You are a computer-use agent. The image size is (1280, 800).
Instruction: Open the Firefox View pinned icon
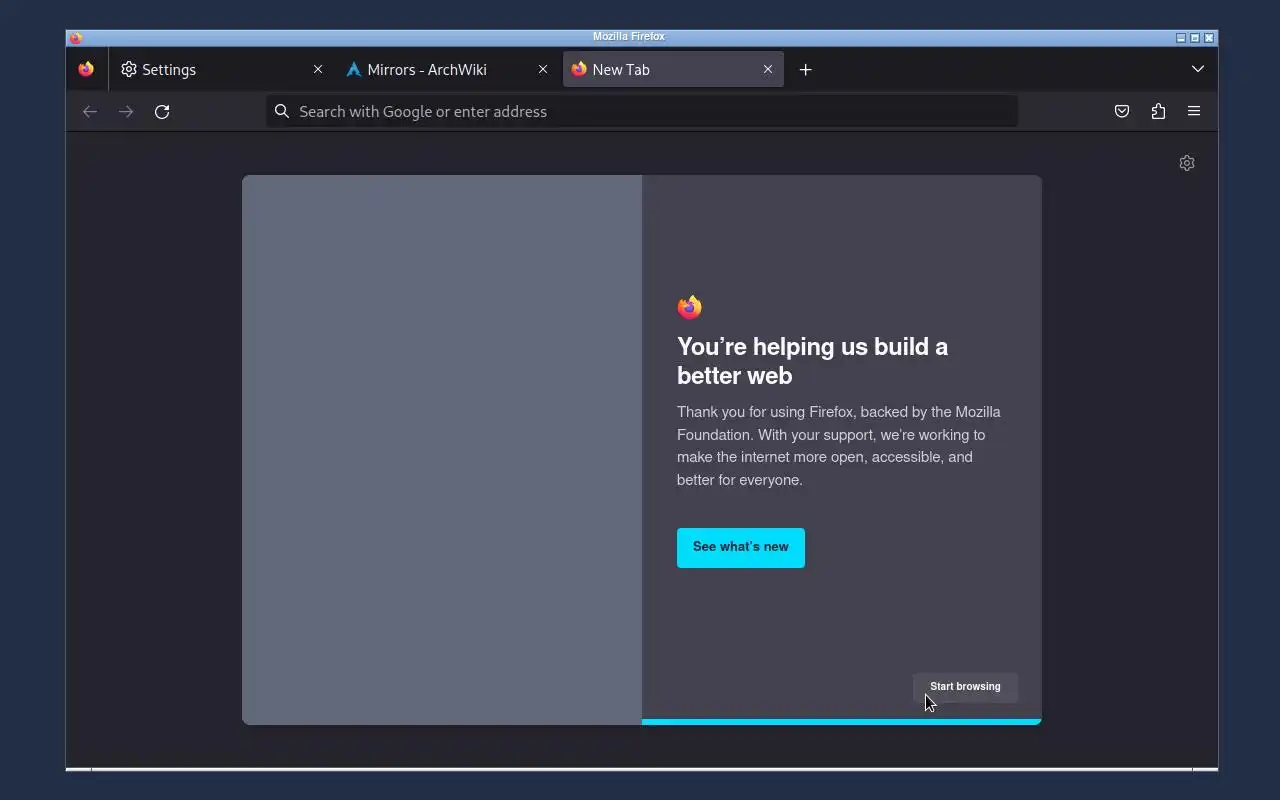86,69
